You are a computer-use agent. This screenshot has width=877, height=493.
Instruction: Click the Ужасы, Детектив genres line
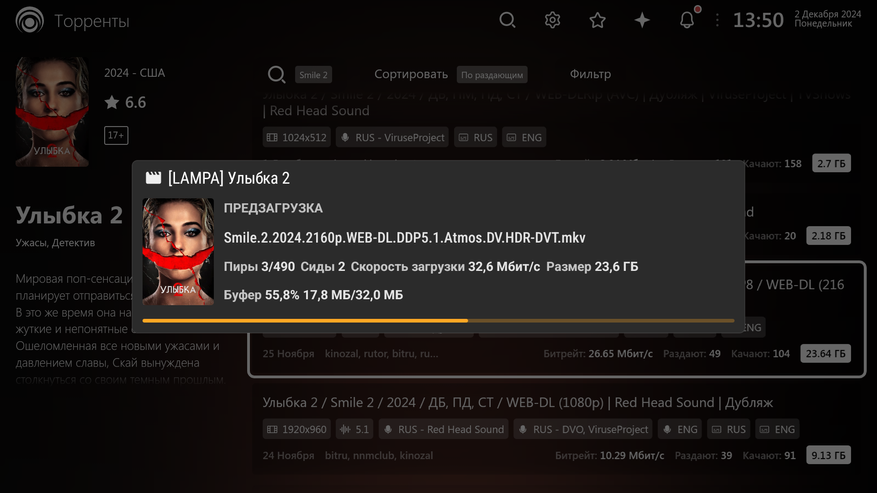55,243
